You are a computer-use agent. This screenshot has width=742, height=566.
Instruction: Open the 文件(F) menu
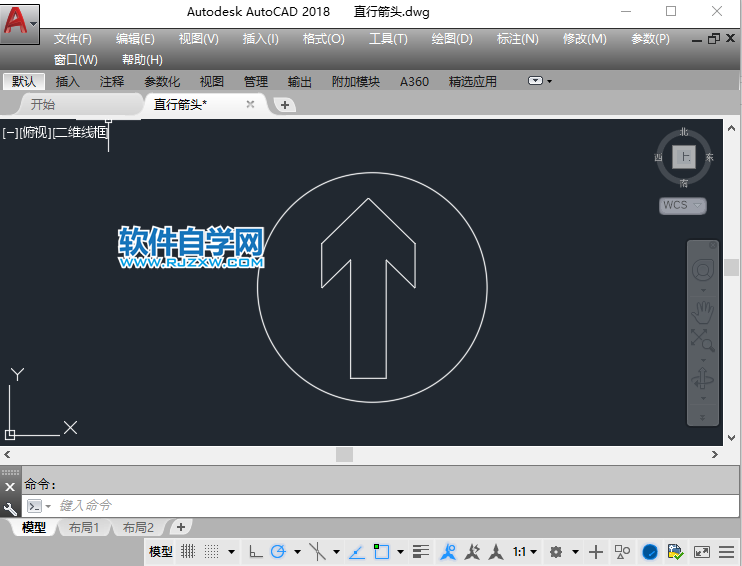(x=72, y=39)
